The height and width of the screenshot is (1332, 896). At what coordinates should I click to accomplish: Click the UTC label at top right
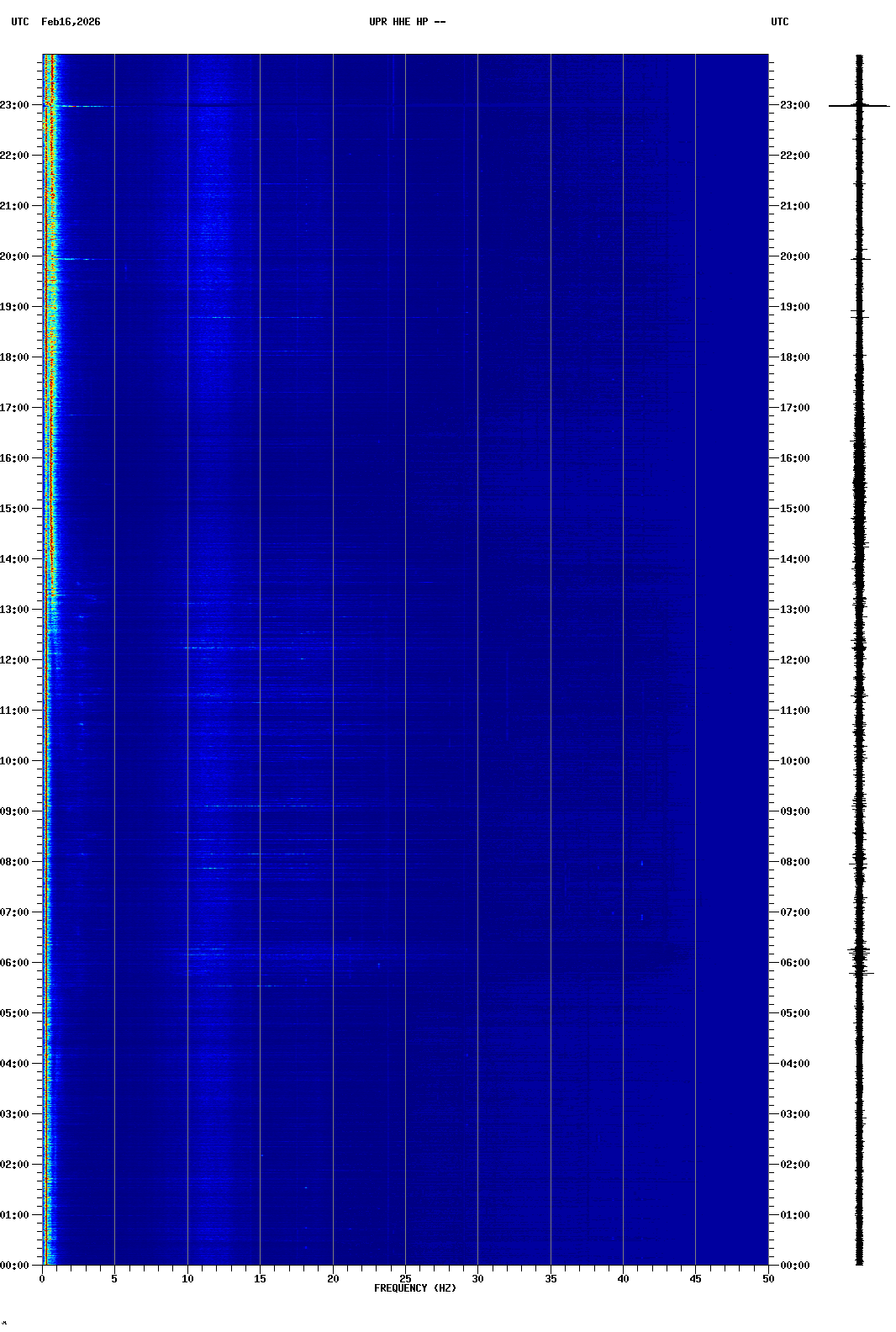coord(779,22)
